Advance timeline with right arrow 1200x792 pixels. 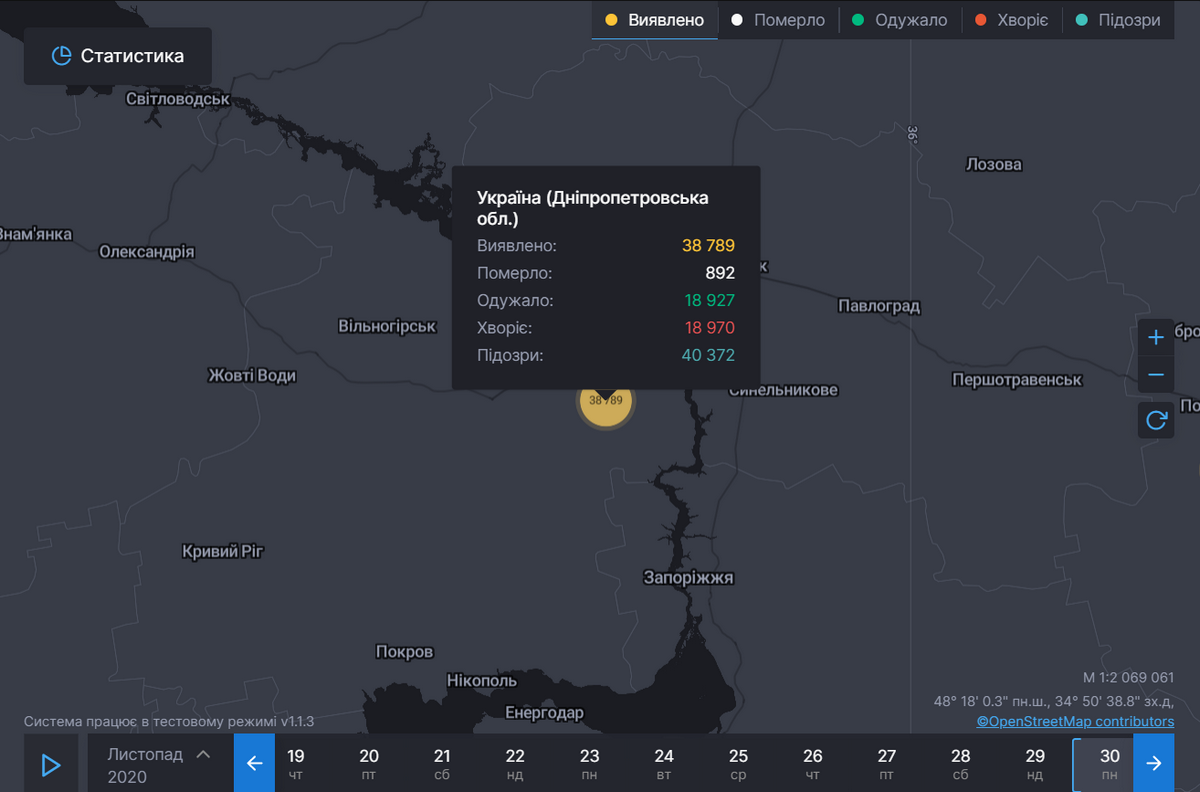tap(1154, 763)
